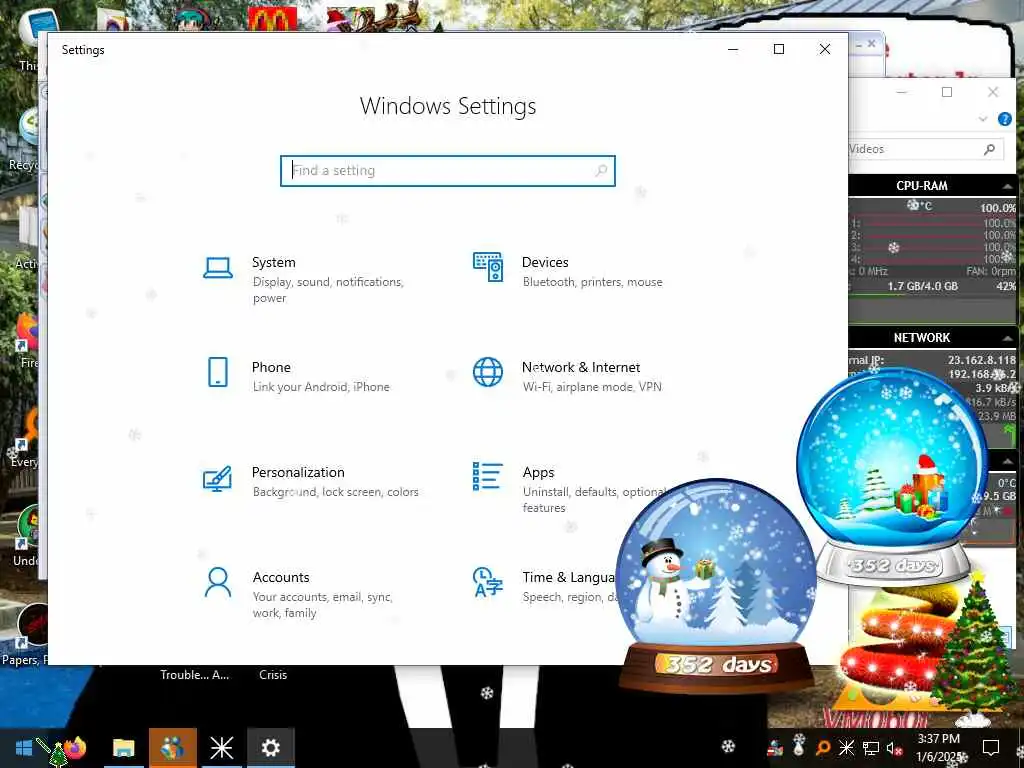
Task: Click the McDonald's logo desktop icon
Action: click(272, 18)
